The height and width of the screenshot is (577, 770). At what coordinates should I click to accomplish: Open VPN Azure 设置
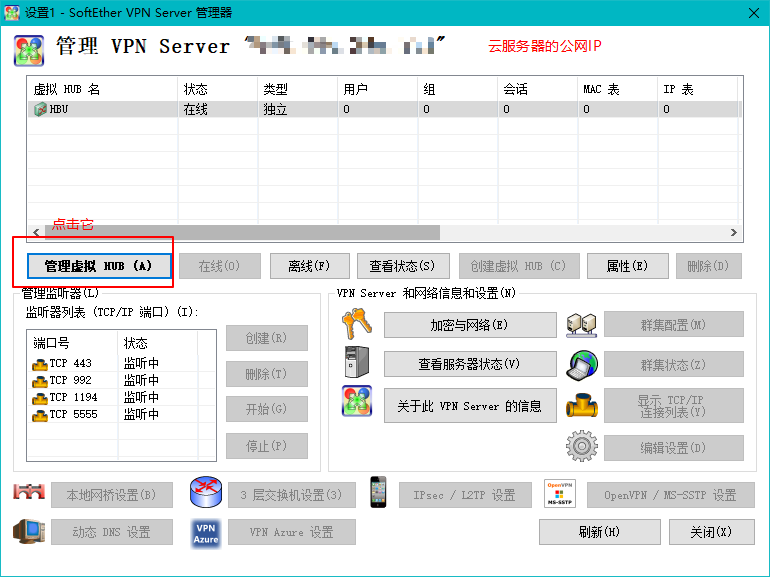[x=292, y=532]
